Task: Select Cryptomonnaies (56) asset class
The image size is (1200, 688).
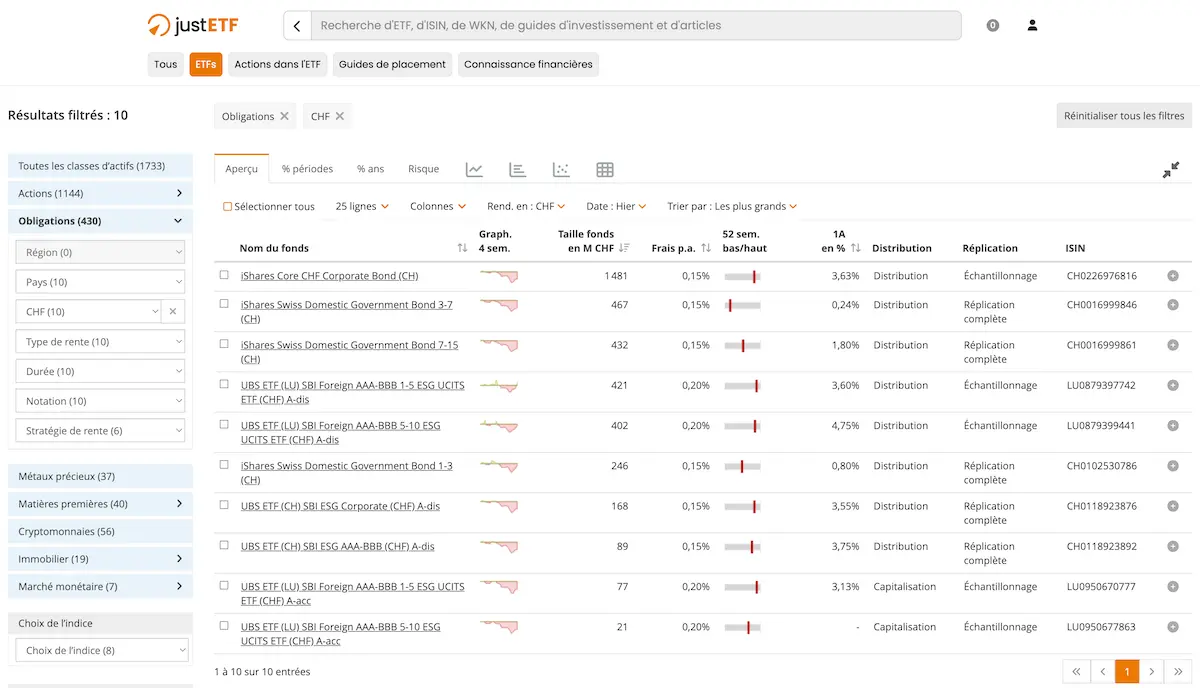Action: 100,532
